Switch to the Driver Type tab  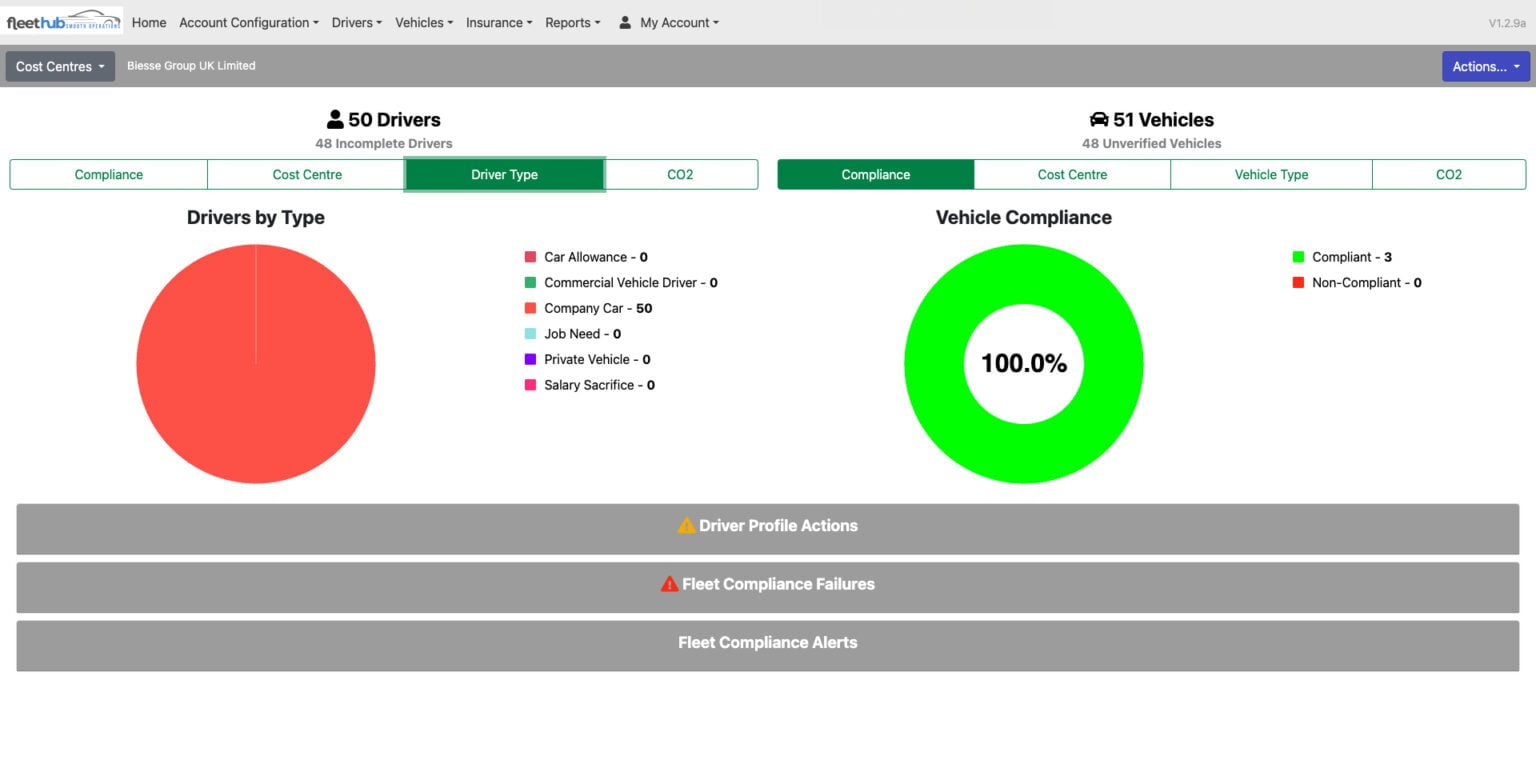504,174
